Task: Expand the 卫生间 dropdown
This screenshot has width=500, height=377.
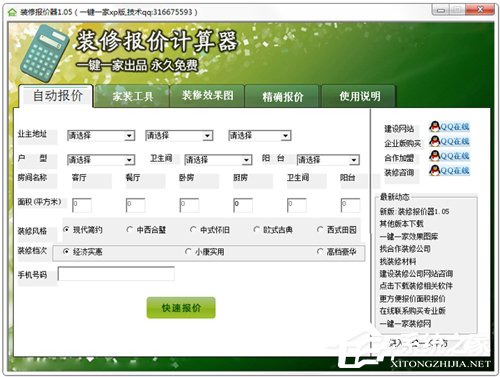Action: tap(218, 160)
